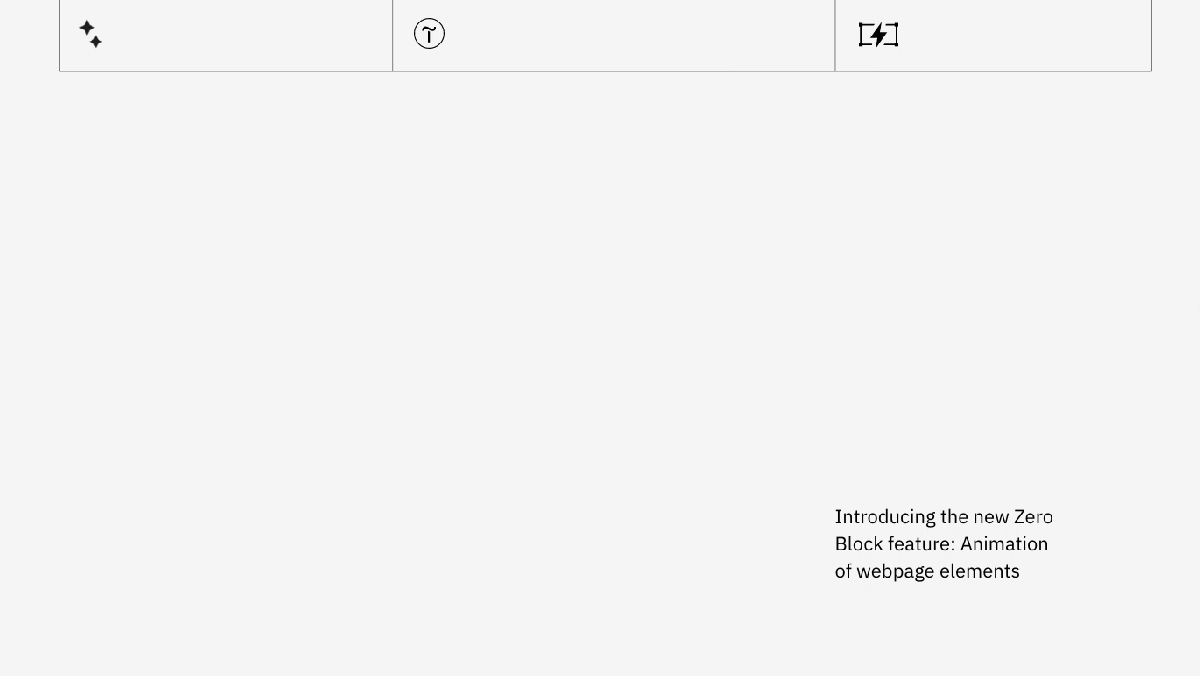Click the letter T inside the circle logo
Image resolution: width=1200 pixels, height=676 pixels.
coord(429,35)
